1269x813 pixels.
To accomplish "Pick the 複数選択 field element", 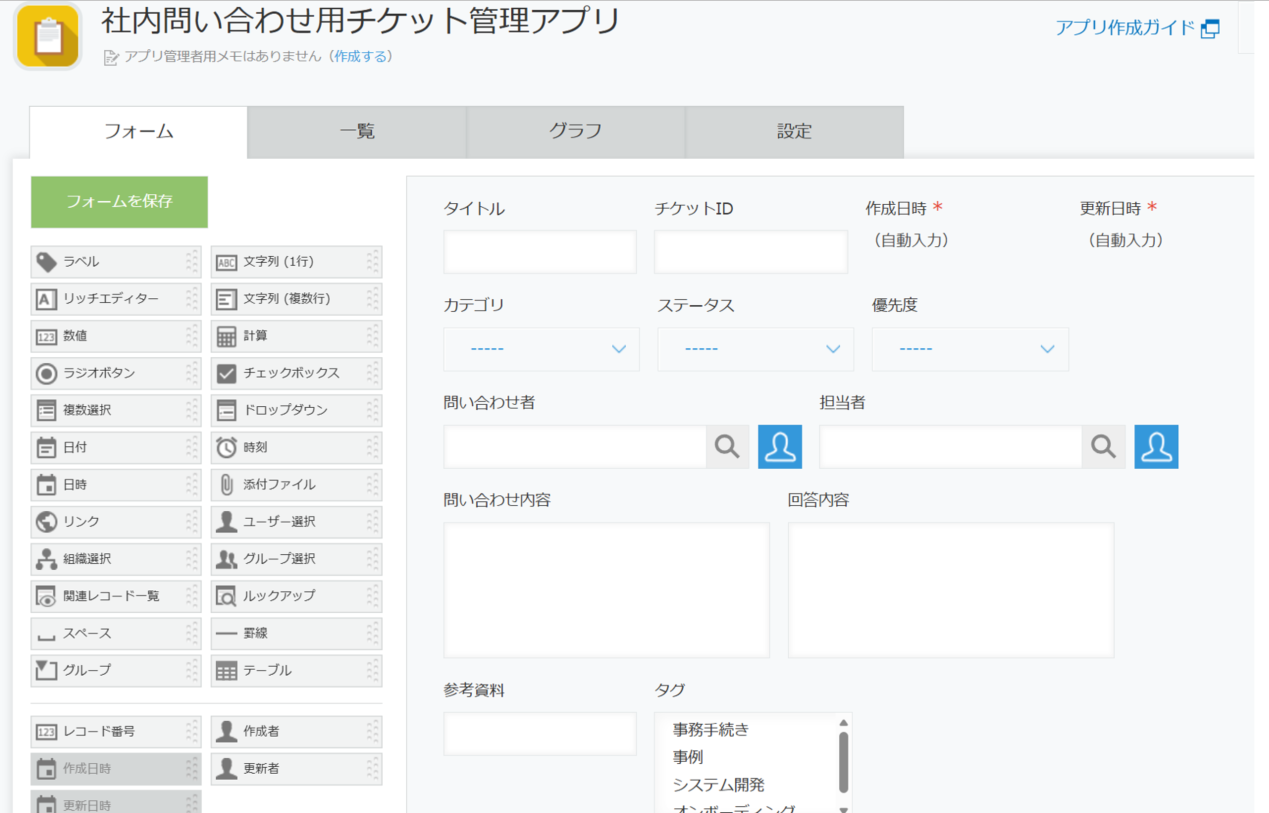I will (x=116, y=410).
